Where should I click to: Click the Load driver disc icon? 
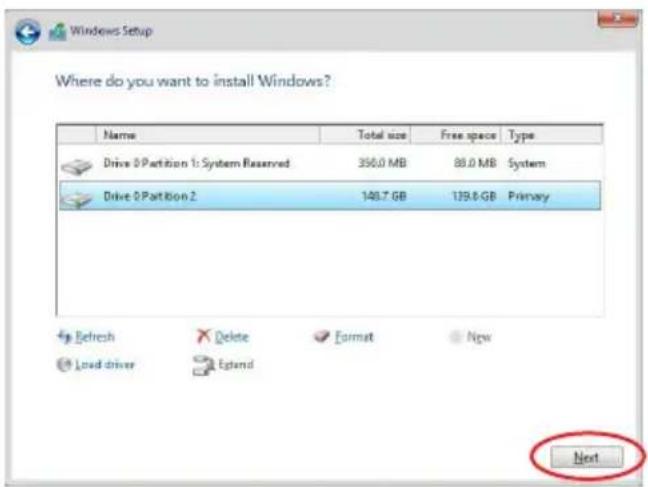pos(64,364)
